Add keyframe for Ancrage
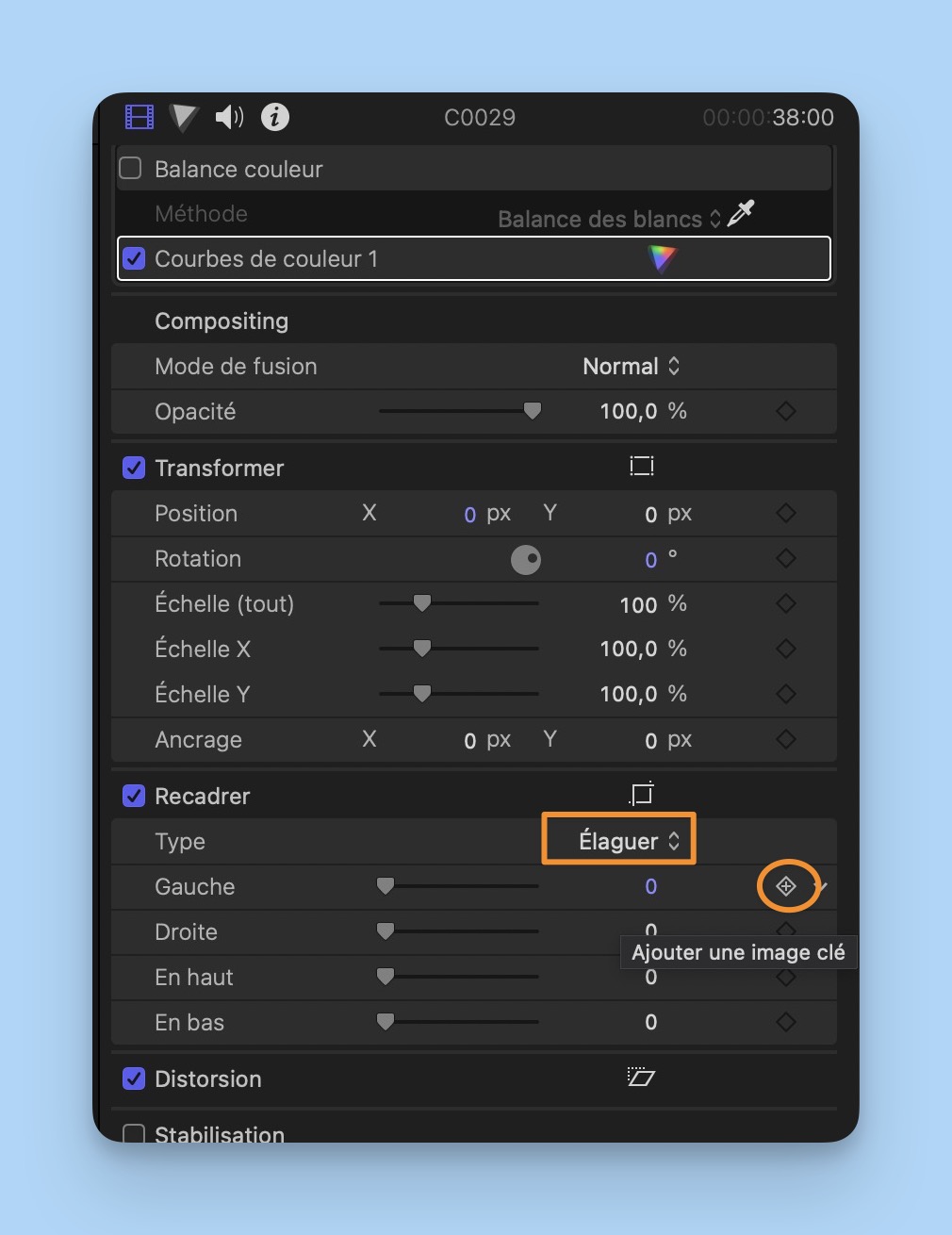952x1235 pixels. [786, 739]
